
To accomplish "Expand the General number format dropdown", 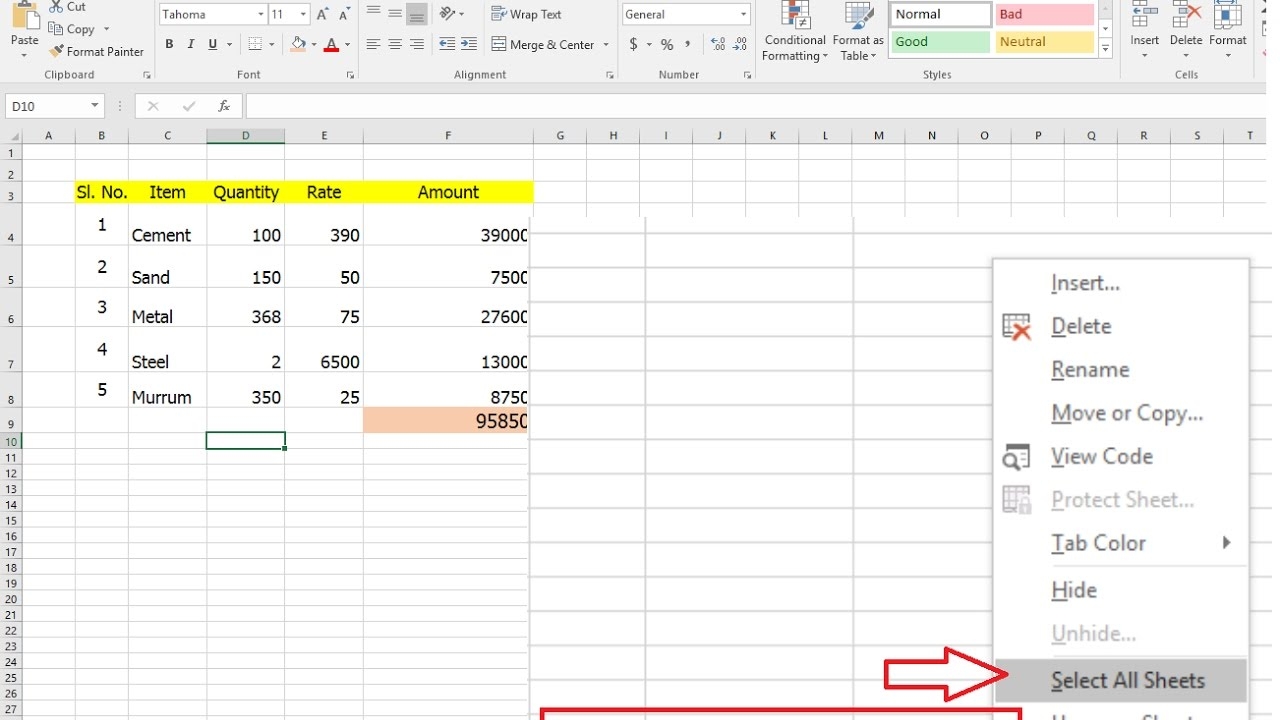I will pyautogui.click(x=744, y=14).
